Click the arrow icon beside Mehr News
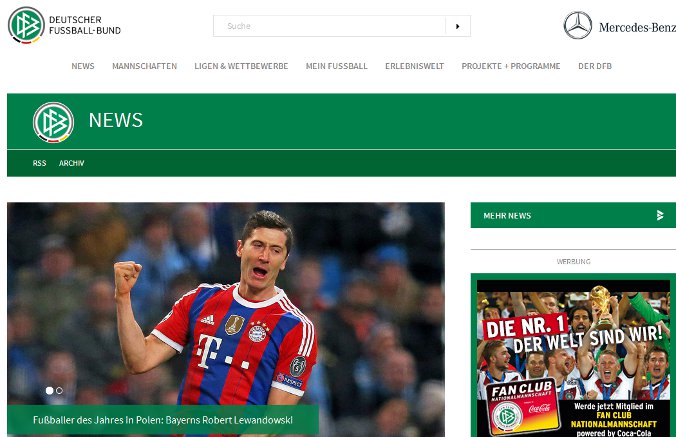 point(659,215)
